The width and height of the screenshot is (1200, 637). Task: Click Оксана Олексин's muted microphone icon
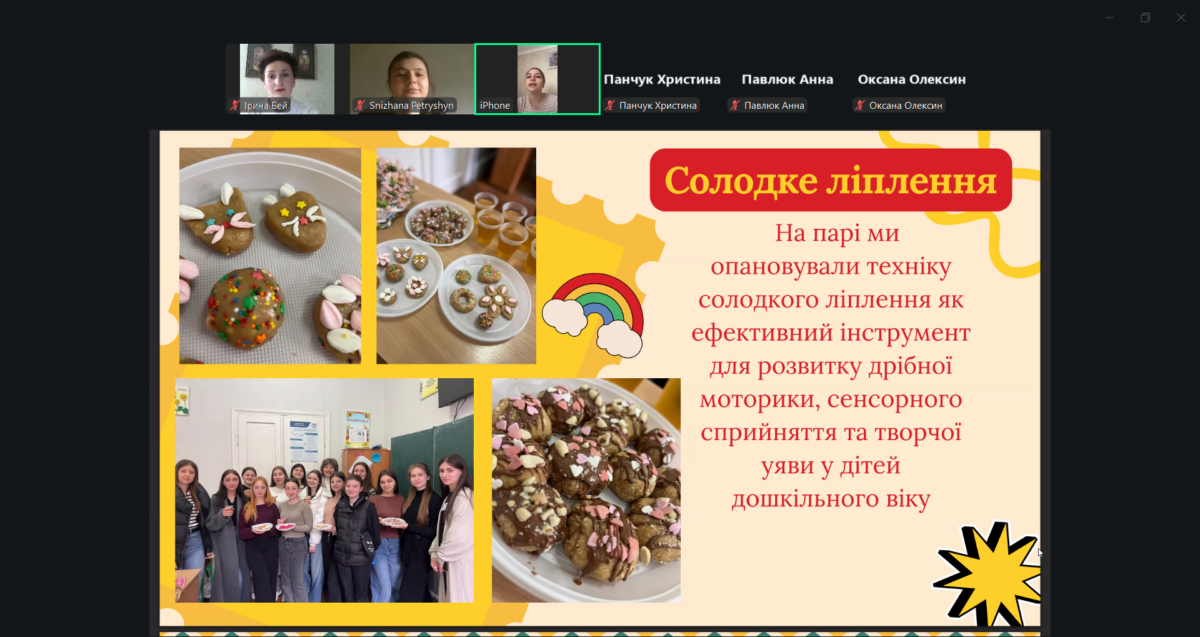[860, 105]
